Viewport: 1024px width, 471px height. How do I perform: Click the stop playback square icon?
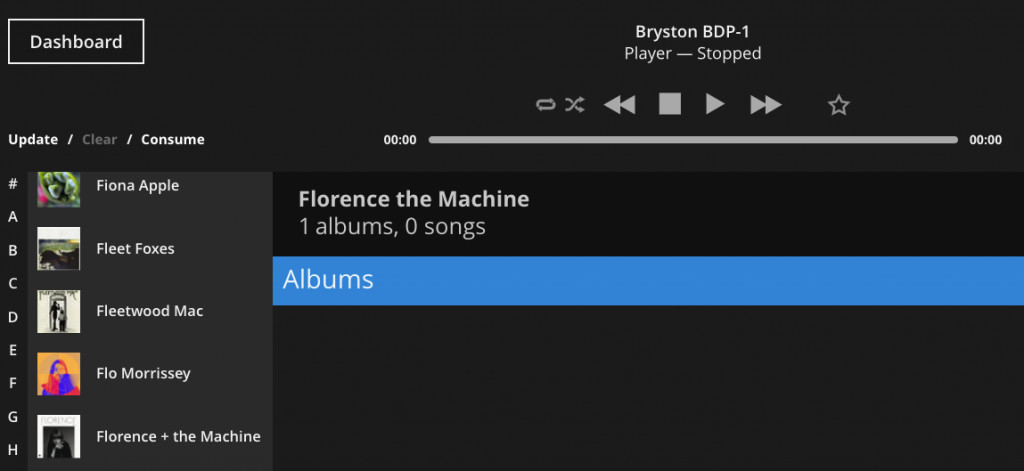(x=669, y=104)
